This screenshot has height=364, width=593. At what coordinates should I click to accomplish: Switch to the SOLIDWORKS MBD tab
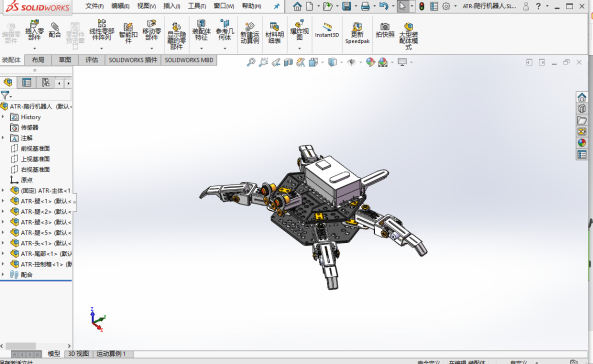click(189, 60)
